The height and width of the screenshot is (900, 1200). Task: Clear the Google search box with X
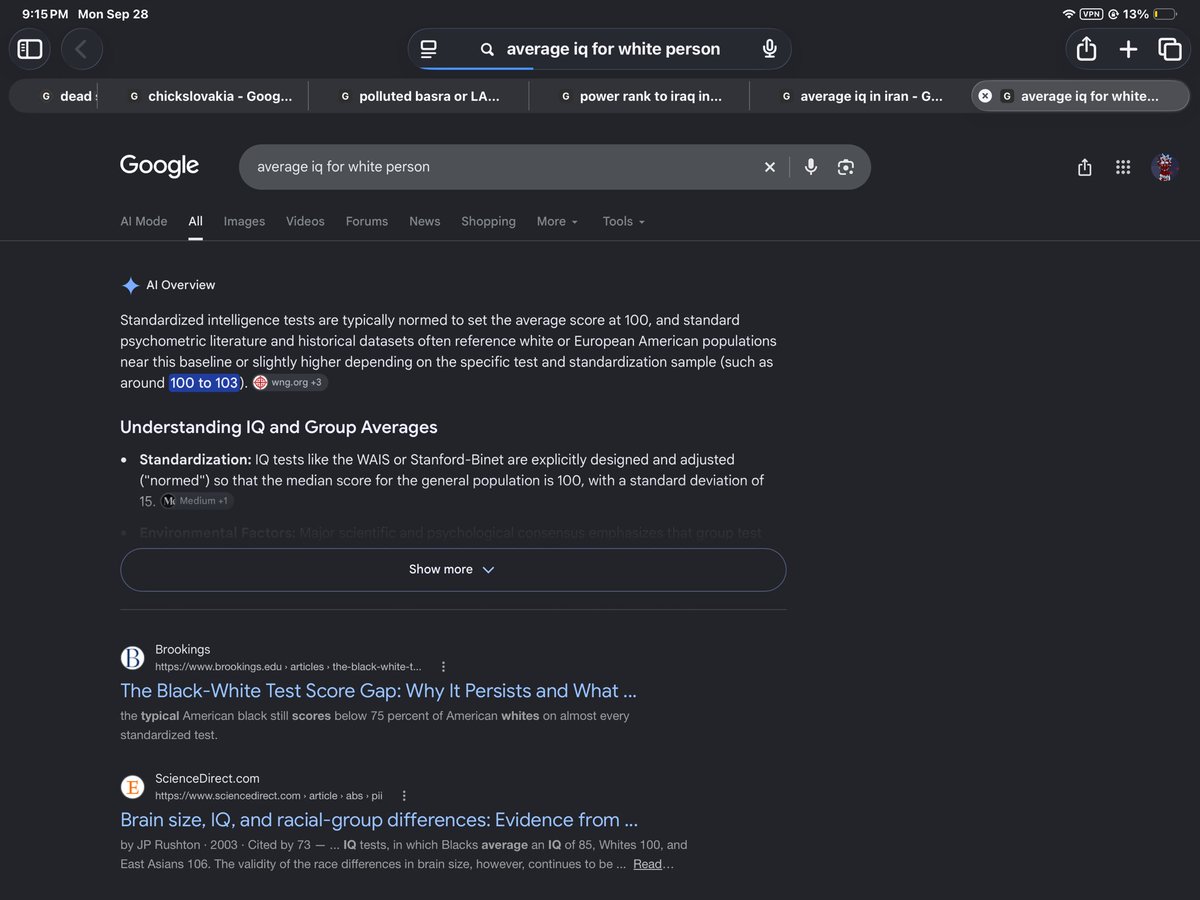pyautogui.click(x=770, y=167)
